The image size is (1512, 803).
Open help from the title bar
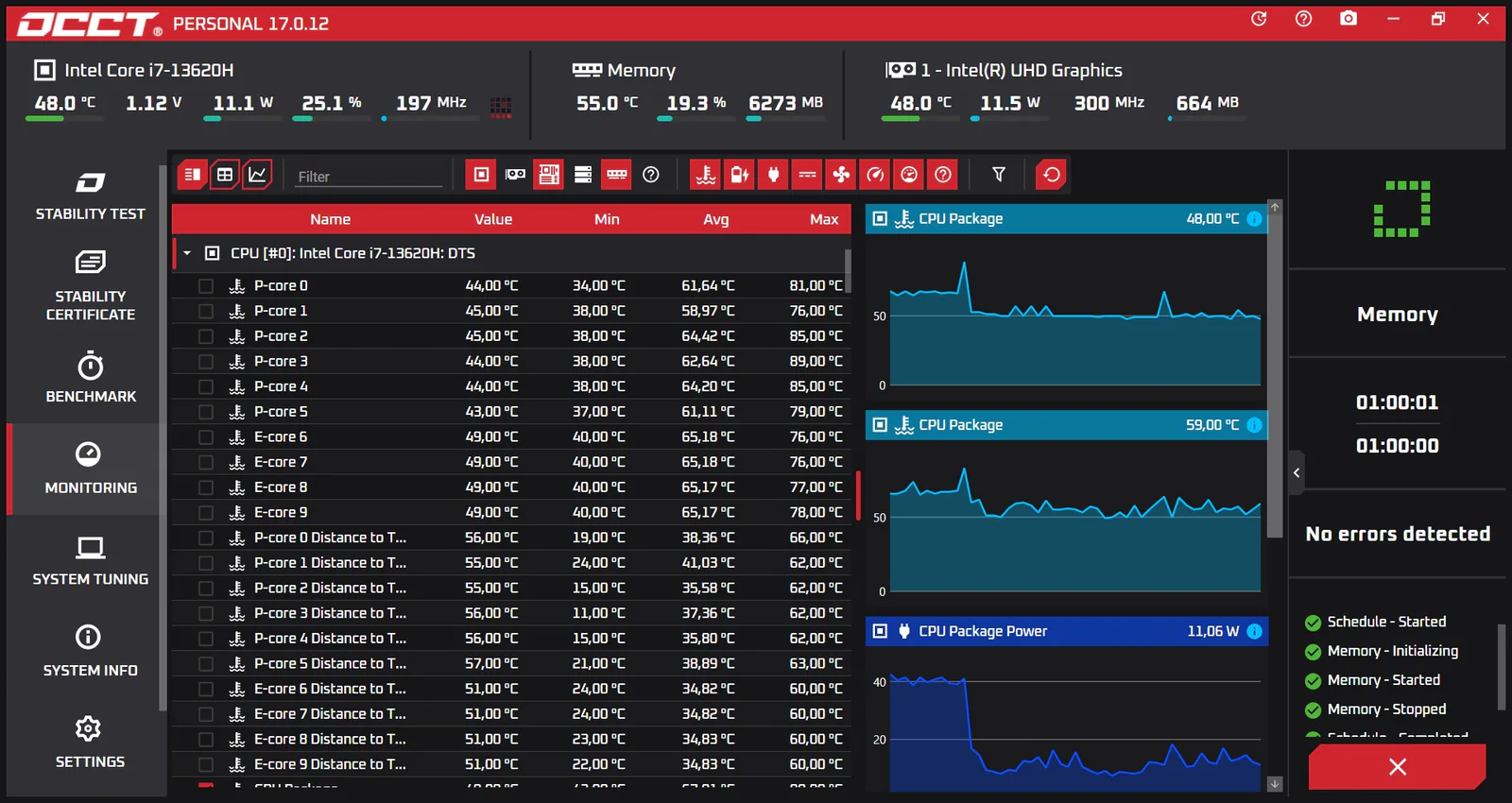point(1303,19)
